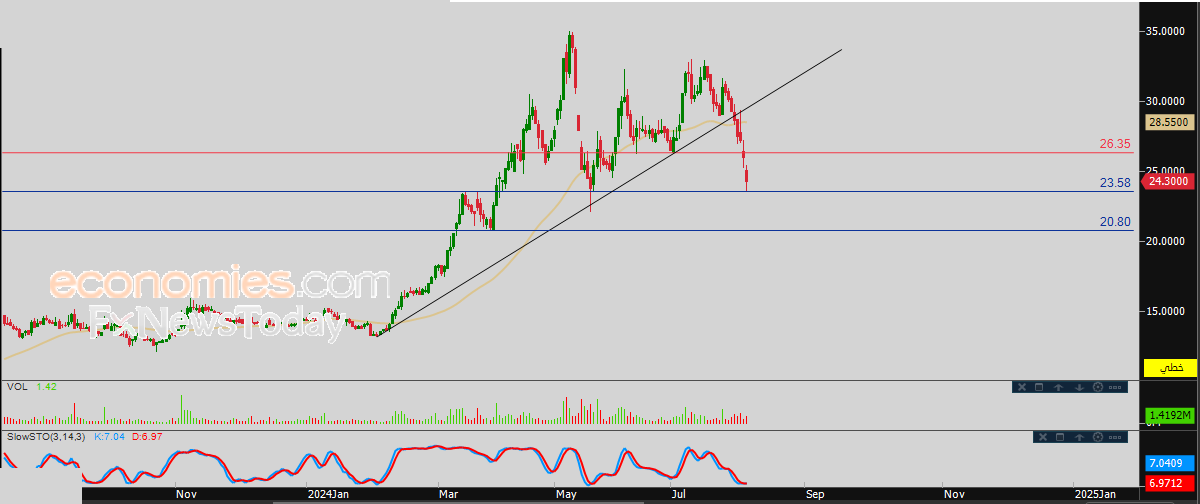Maximize the SlowSTO indicator panel
Screen dimensions: 1200x504
coord(1060,437)
